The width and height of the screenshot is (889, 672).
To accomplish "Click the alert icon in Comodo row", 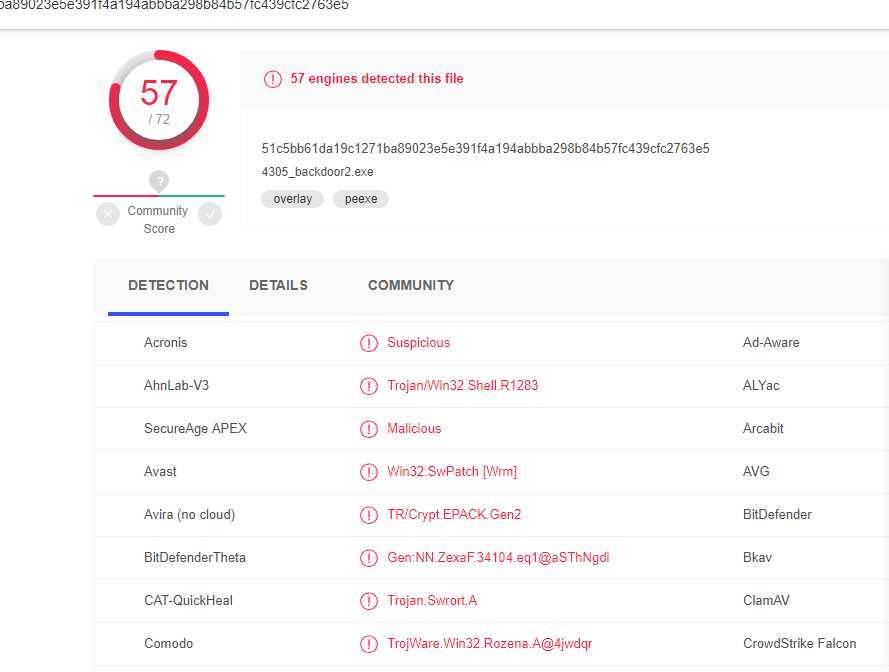I will click(x=369, y=644).
